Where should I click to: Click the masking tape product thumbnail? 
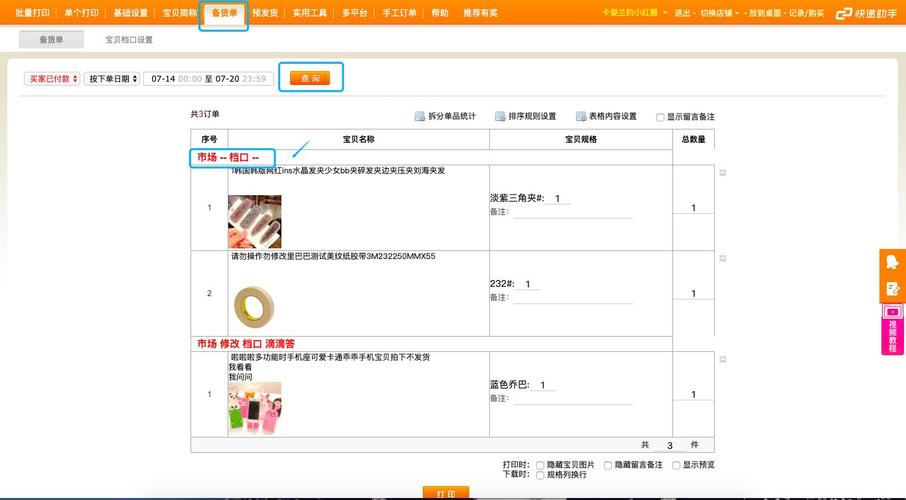(255, 307)
